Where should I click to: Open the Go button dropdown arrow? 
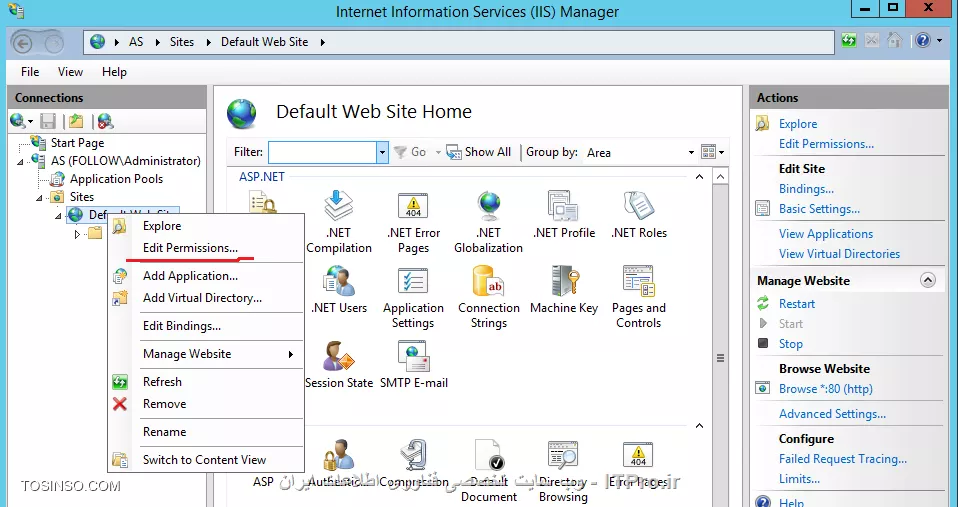pos(438,152)
